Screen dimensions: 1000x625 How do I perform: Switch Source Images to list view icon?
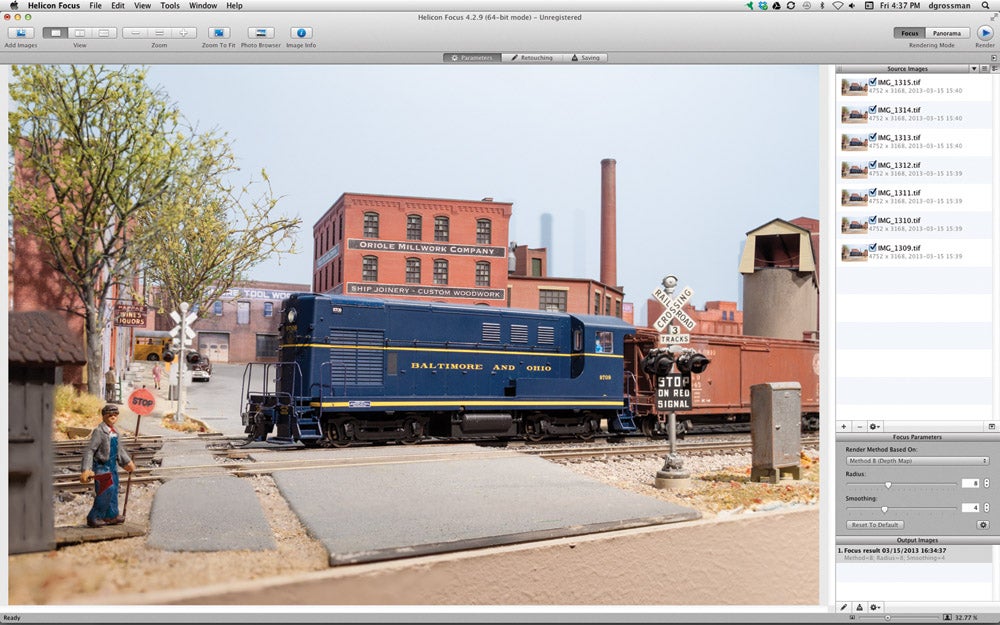[985, 68]
